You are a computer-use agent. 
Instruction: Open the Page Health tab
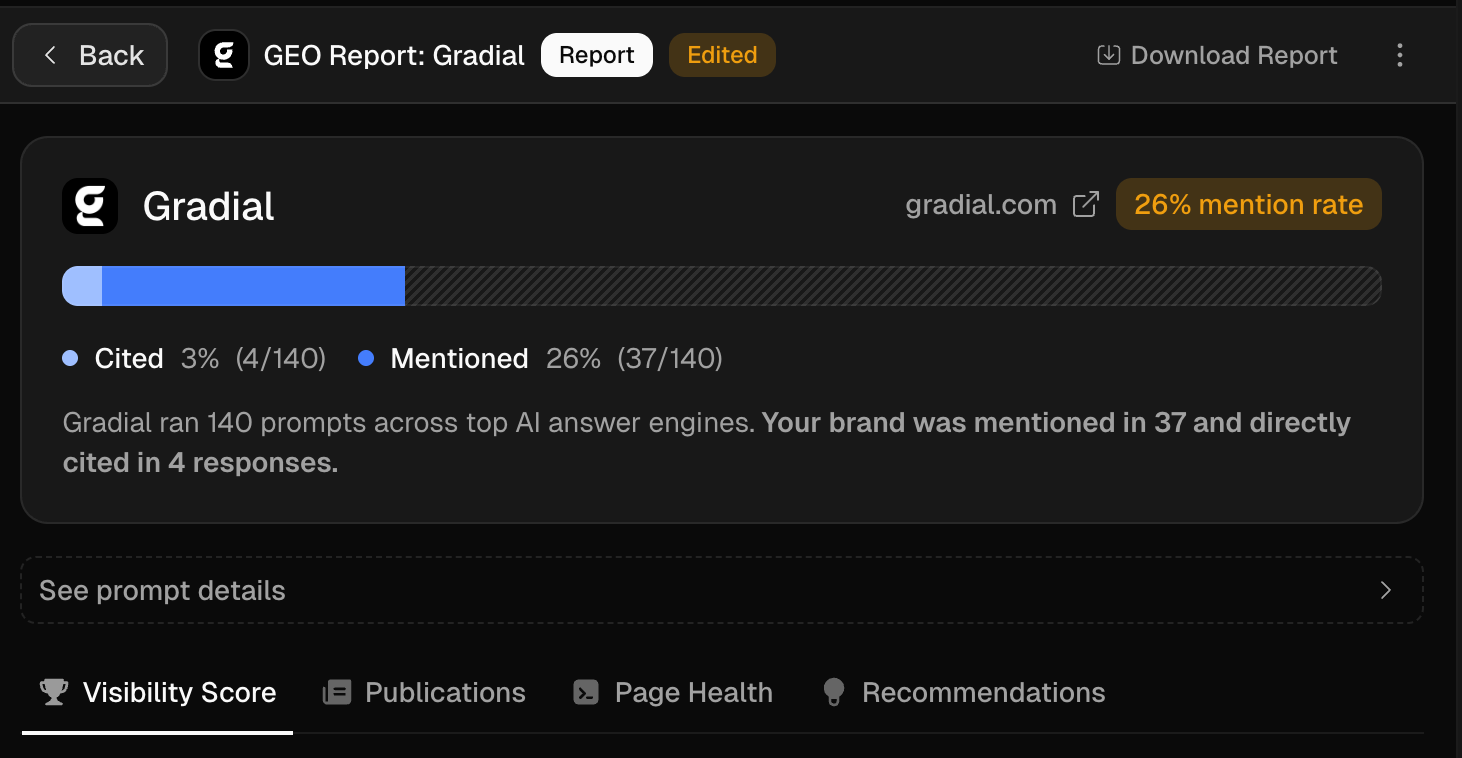coord(673,693)
